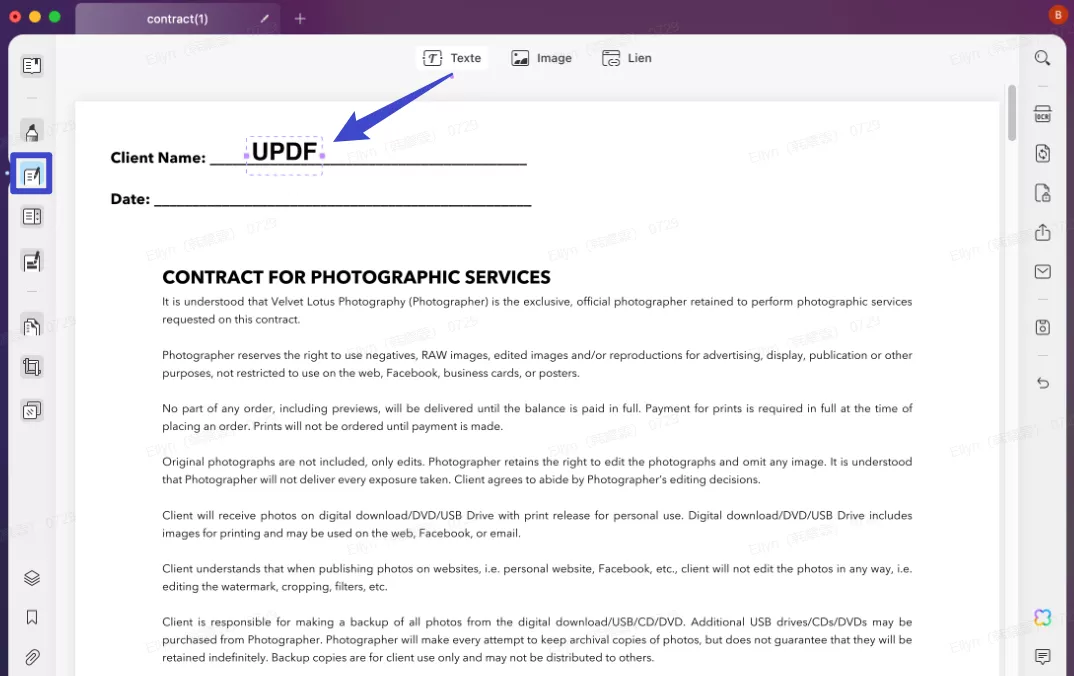Show the Bookmarks panel
This screenshot has width=1074, height=676.
[32, 618]
